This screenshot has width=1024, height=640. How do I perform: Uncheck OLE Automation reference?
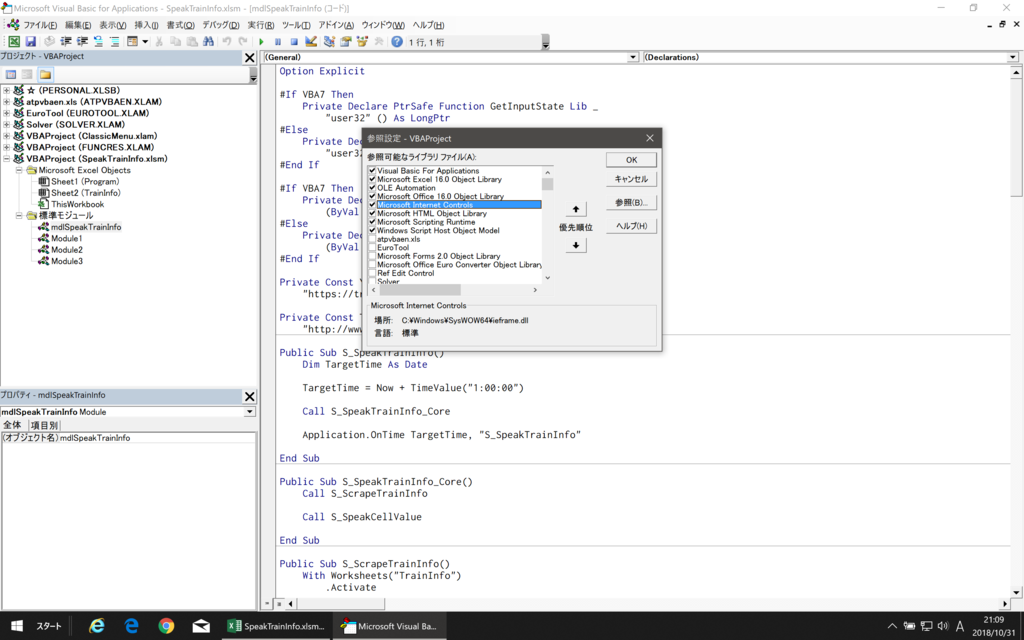[x=372, y=187]
